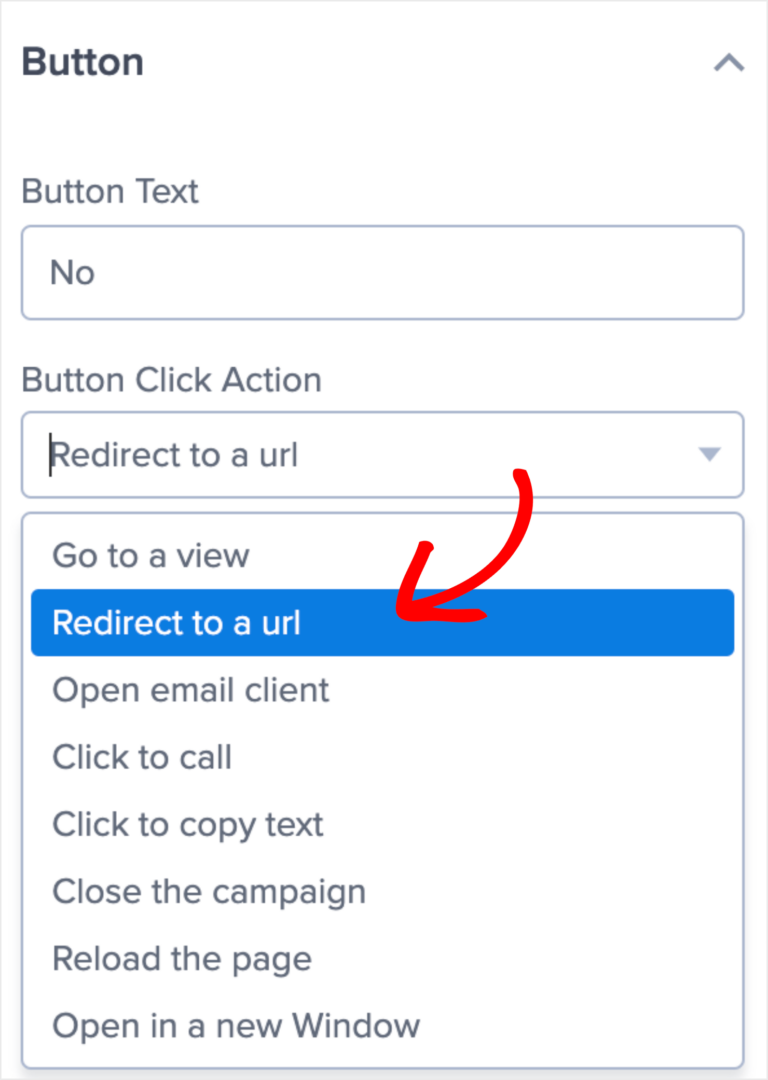Click the Button section header
768x1080 pixels.
pos(82,62)
